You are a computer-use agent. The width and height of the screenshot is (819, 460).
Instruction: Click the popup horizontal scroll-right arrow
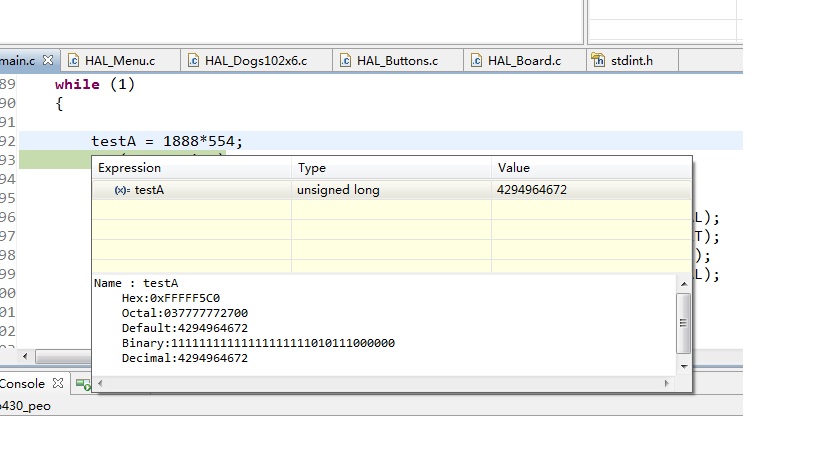coord(666,383)
